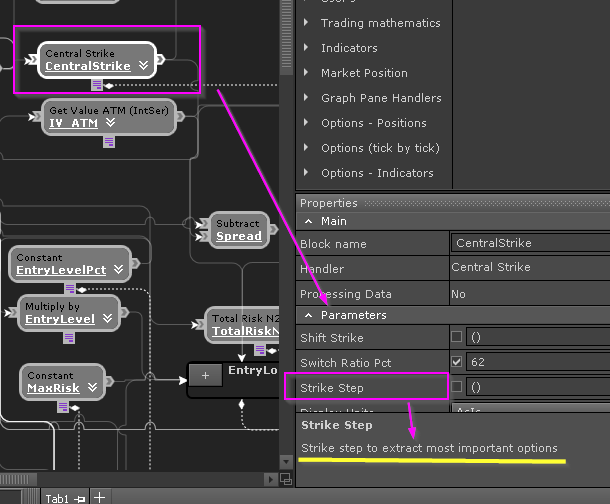This screenshot has width=610, height=504.
Task: Click the Spread block name link
Action: click(238, 237)
